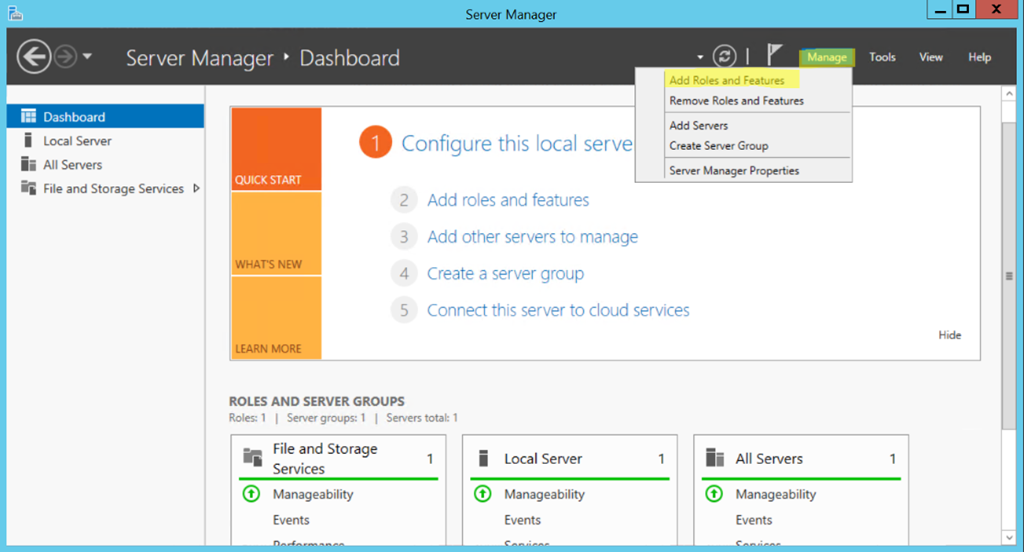Image resolution: width=1024 pixels, height=552 pixels.
Task: Click Local Server manageability status icon
Action: point(483,494)
